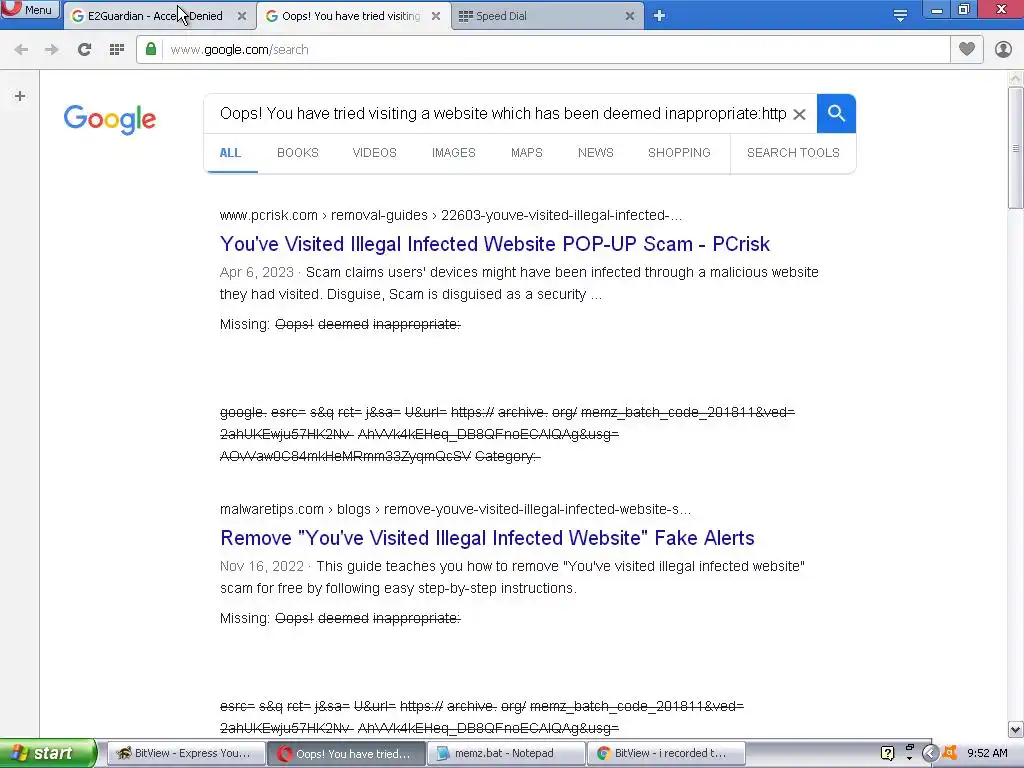Click the blue magnifier search button
The image size is (1024, 768).
point(836,114)
